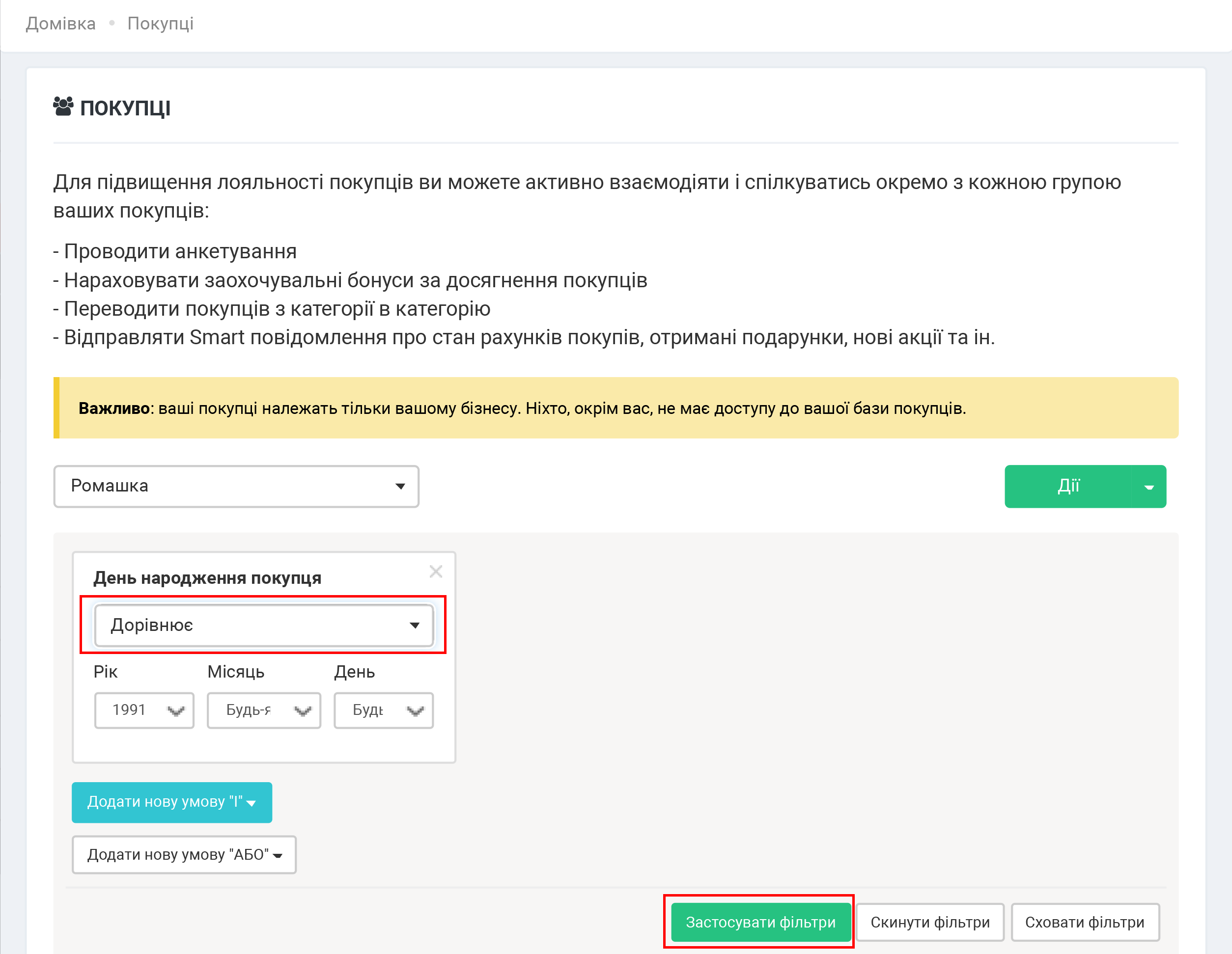Click the customers group icon beside ПОКУПЦІ
Screen dimensions: 1232x954
coord(62,107)
